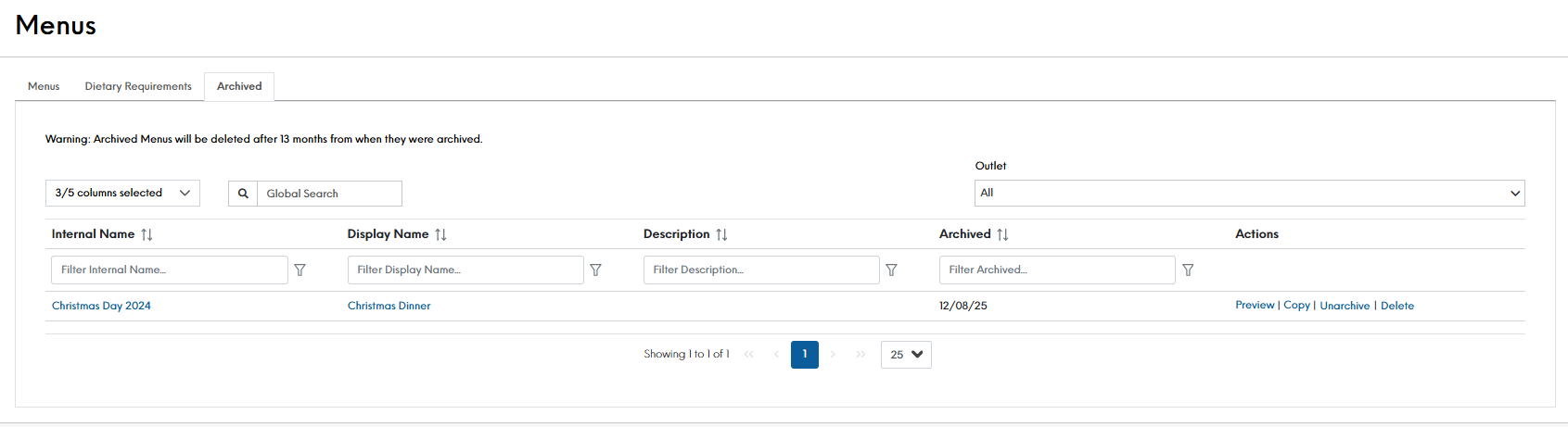Sort by Display Name column arrows
The width and height of the screenshot is (1568, 427).
(440, 234)
